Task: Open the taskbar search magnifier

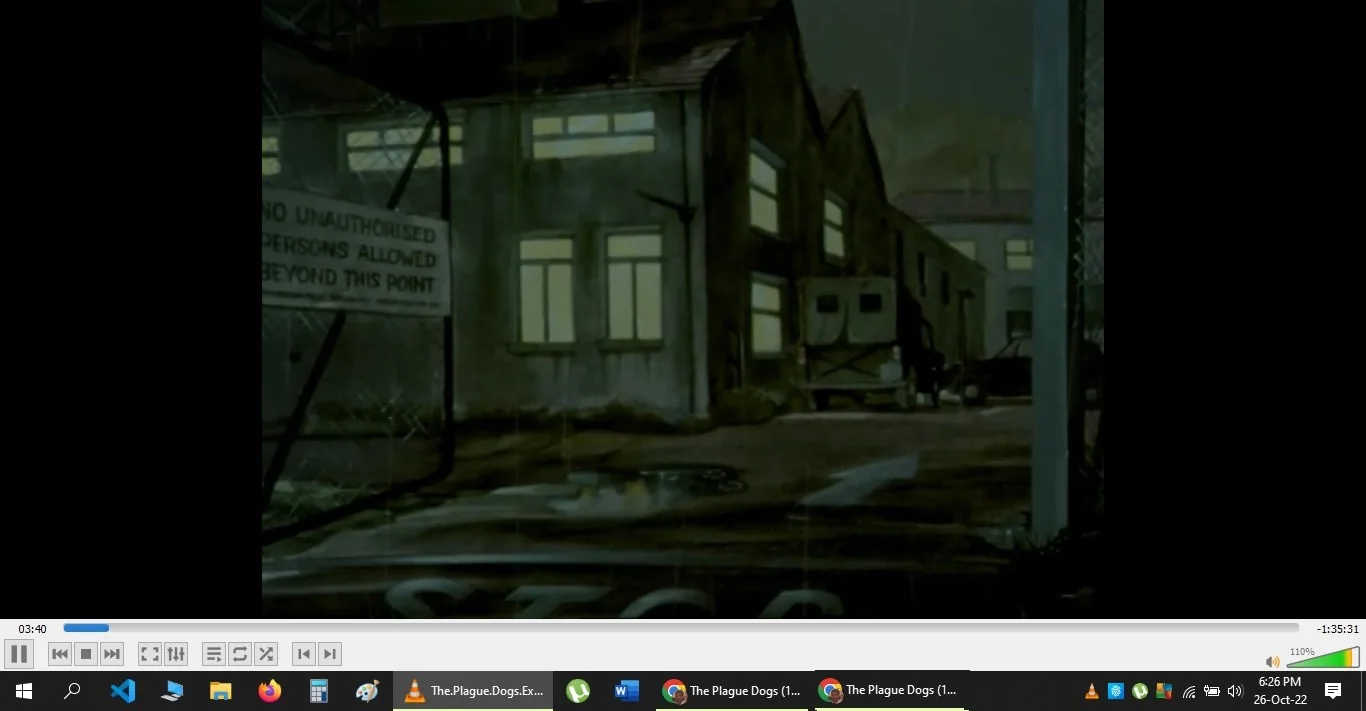Action: click(x=72, y=691)
